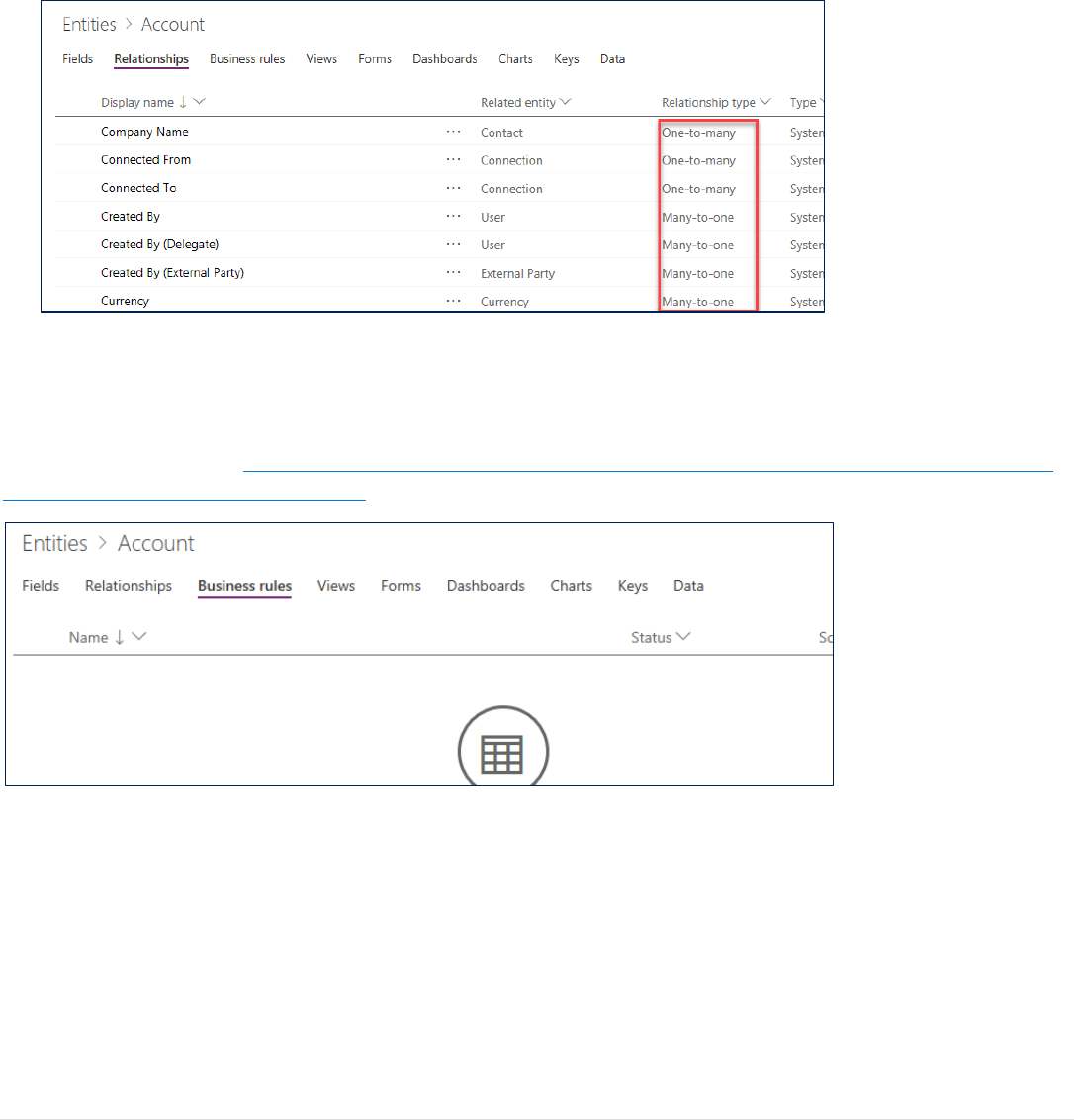The height and width of the screenshot is (1120, 1074).
Task: Click the Name column sort arrow icon
Action: (x=120, y=637)
